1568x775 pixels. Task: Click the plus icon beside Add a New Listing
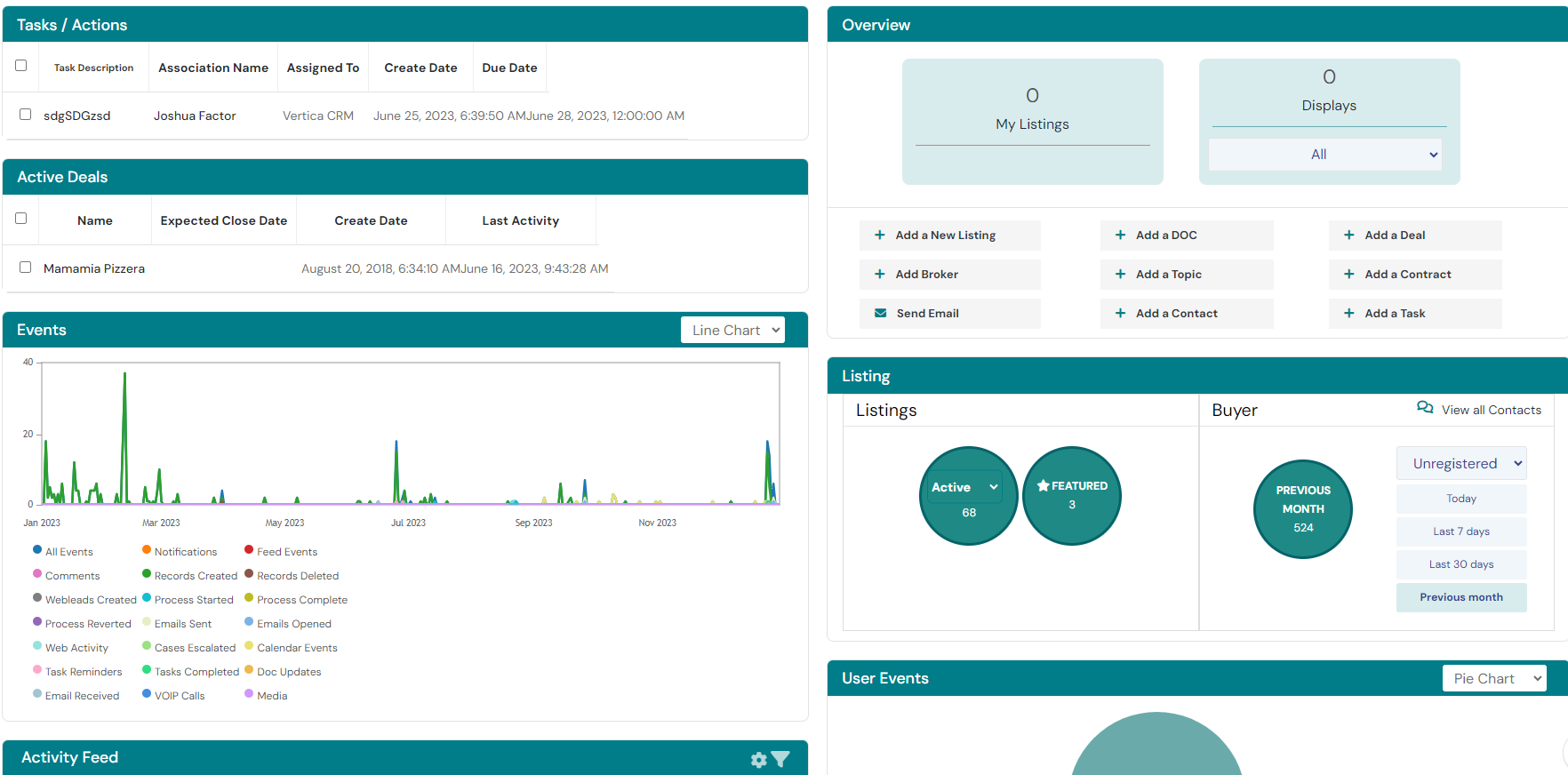coord(879,236)
